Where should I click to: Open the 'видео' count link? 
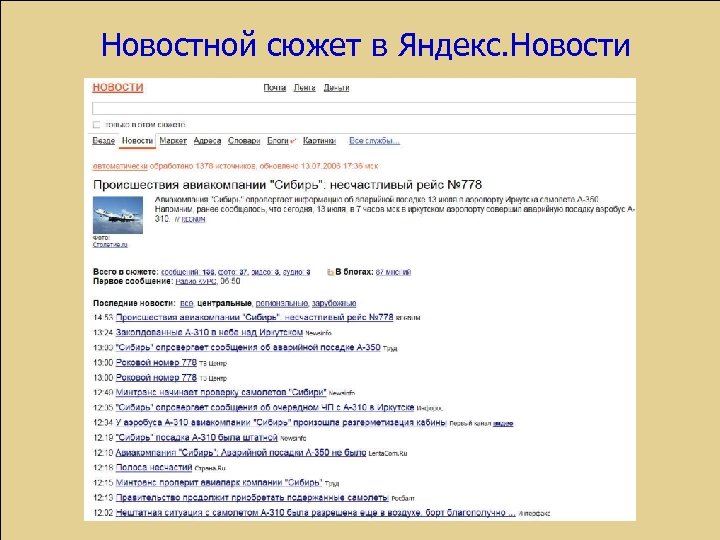pos(265,272)
